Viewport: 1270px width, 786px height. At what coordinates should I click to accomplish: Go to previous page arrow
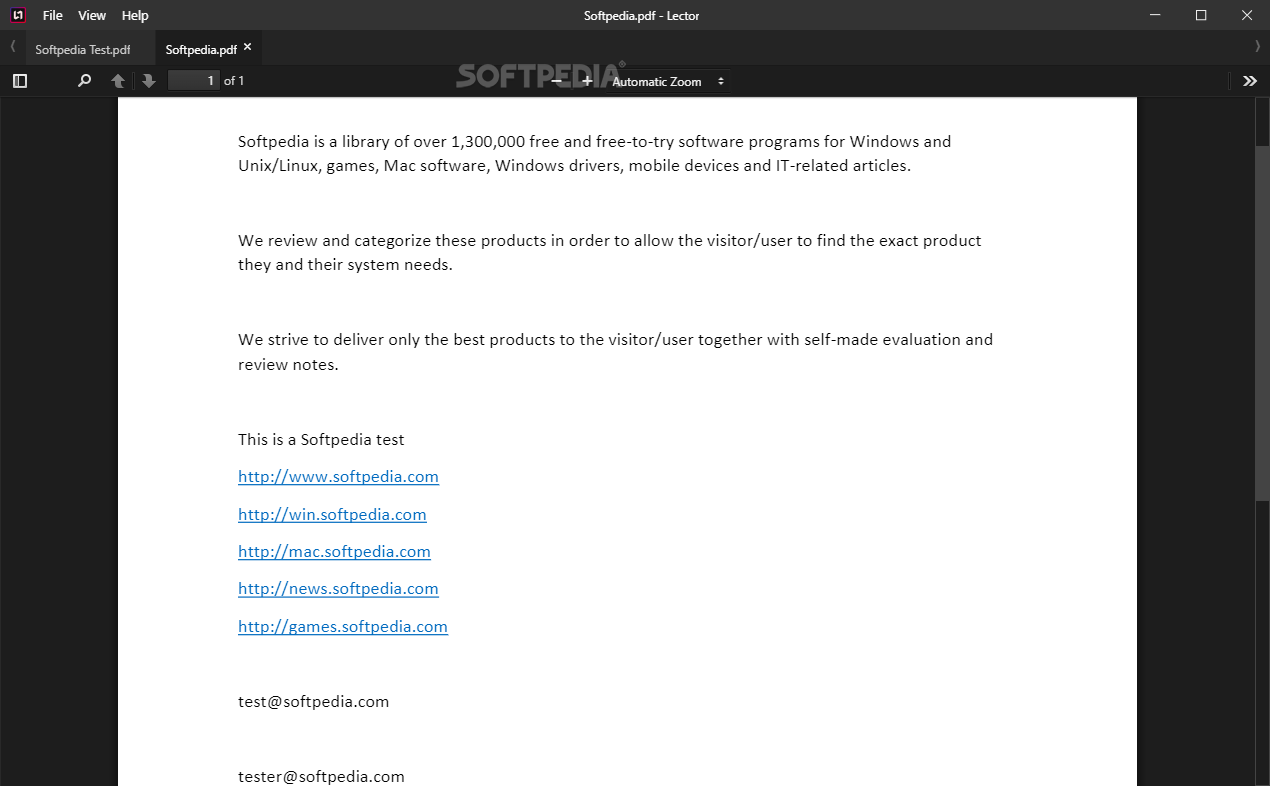[x=118, y=81]
